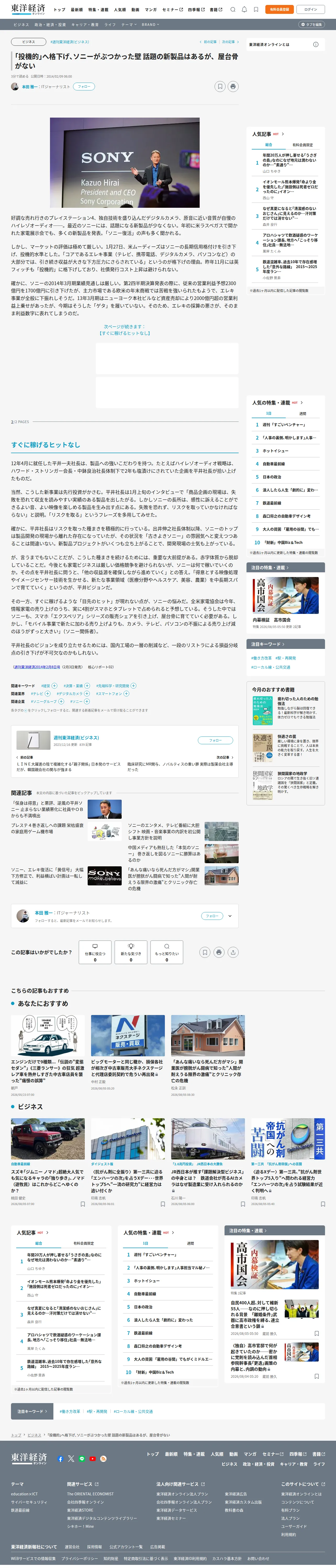Bookmark the 自民400人超 article in 注目の特集
Image resolution: width=336 pixels, height=1568 pixels.
pos(316,1334)
